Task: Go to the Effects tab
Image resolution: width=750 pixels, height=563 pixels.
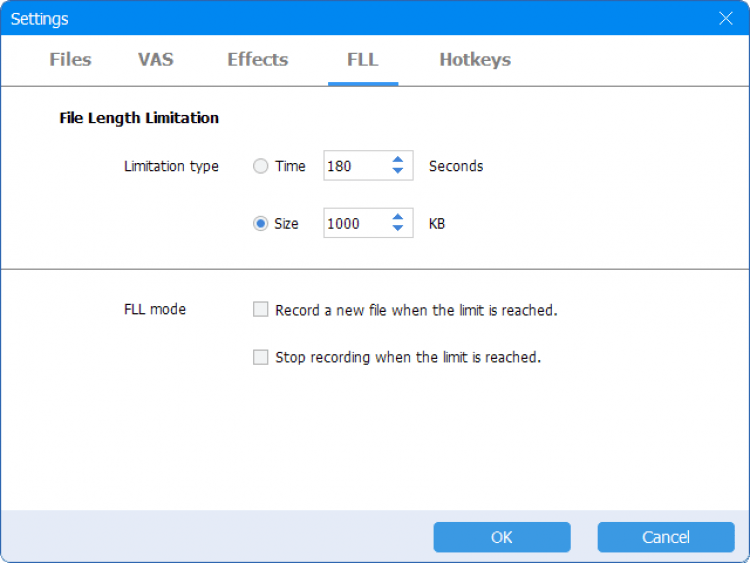Action: pos(257,60)
